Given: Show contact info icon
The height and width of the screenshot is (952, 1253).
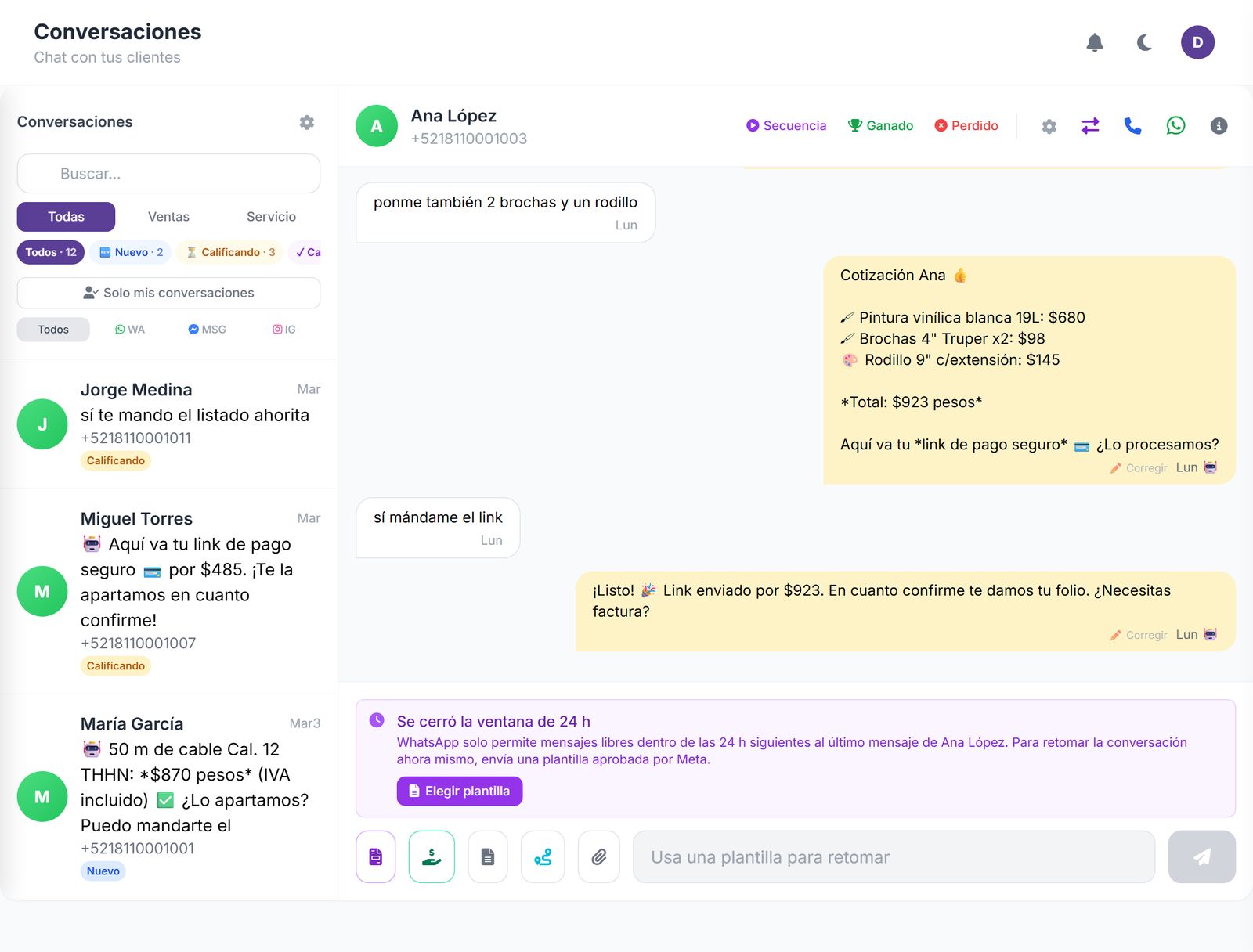Looking at the screenshot, I should tap(1219, 125).
